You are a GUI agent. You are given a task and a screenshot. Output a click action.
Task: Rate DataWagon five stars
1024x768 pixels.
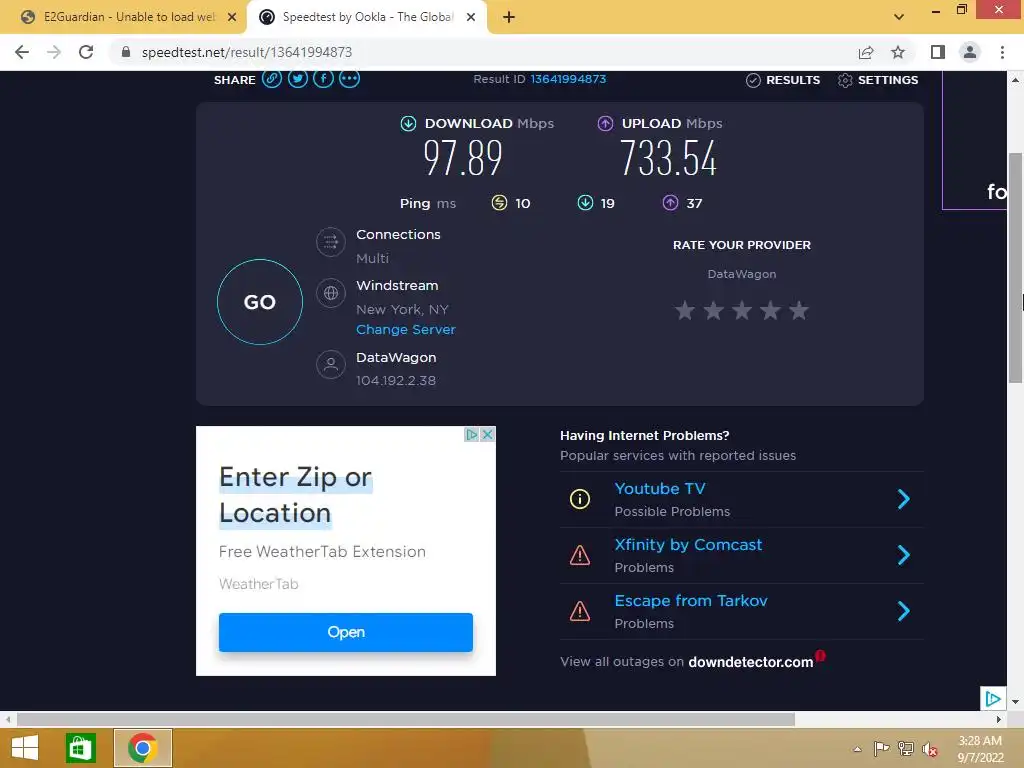(x=799, y=310)
